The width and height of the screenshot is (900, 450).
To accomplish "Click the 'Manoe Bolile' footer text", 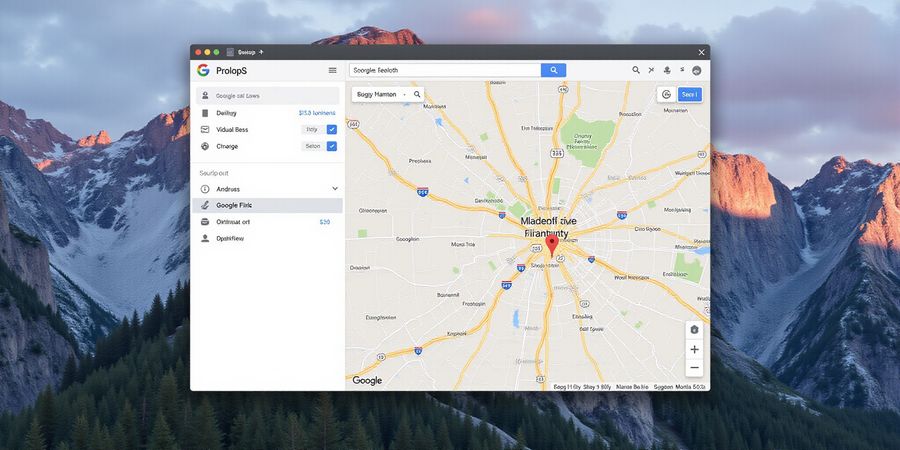I will tap(633, 387).
